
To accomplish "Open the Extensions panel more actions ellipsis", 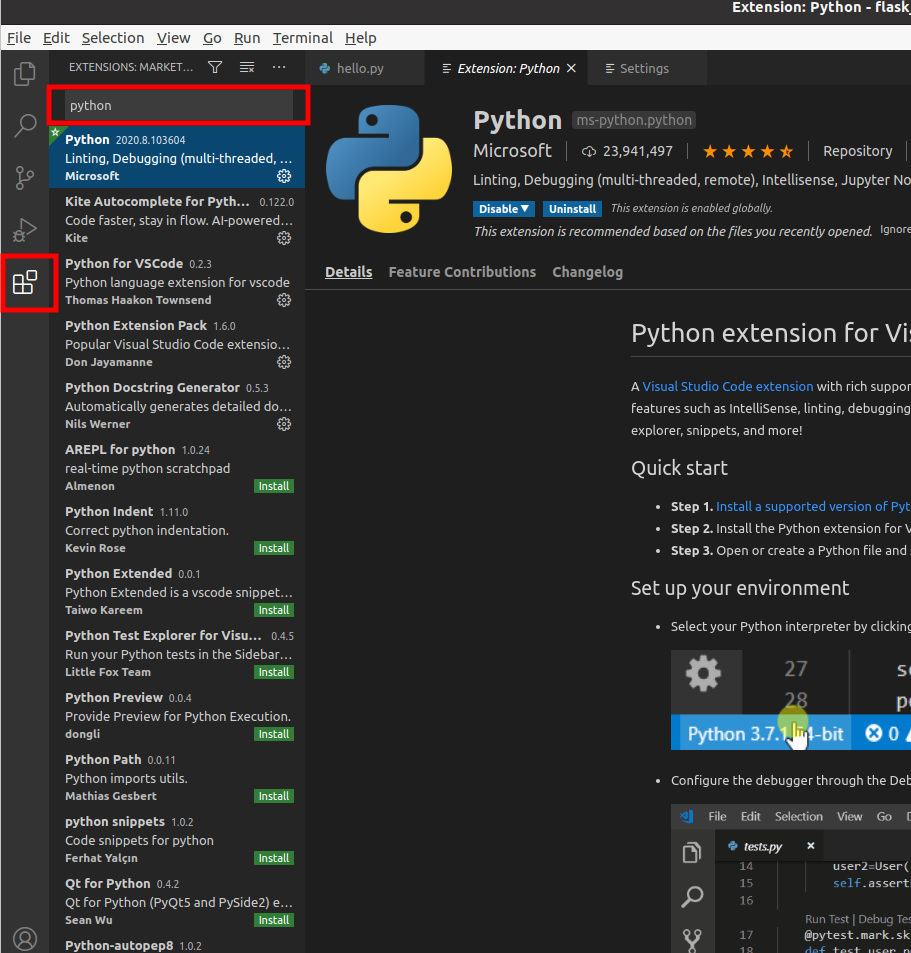I will tap(279, 67).
